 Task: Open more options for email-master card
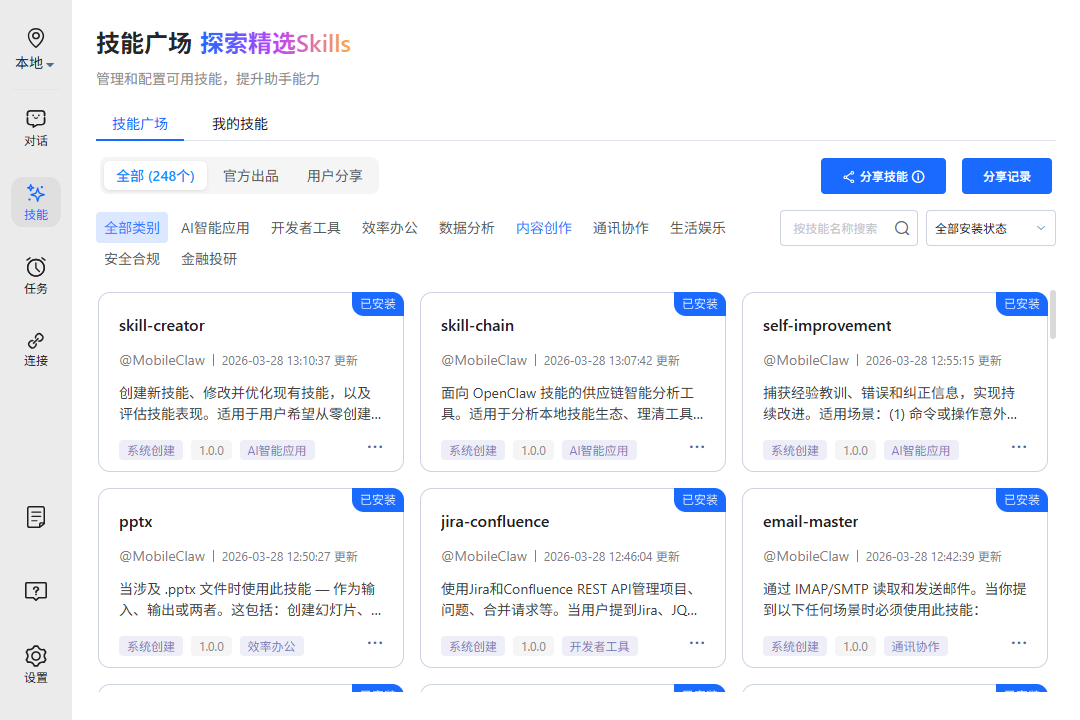(x=1019, y=643)
